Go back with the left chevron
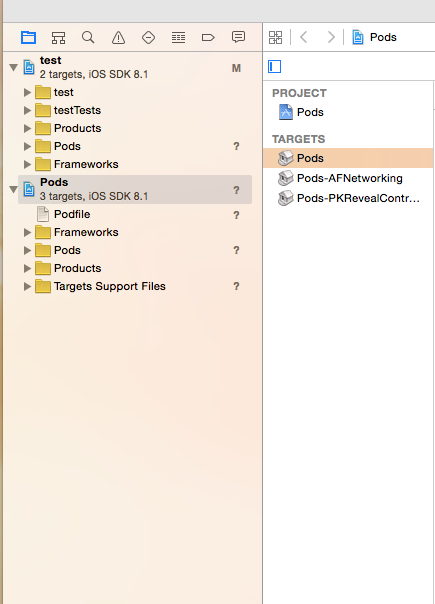This screenshot has width=435, height=604. (x=304, y=37)
